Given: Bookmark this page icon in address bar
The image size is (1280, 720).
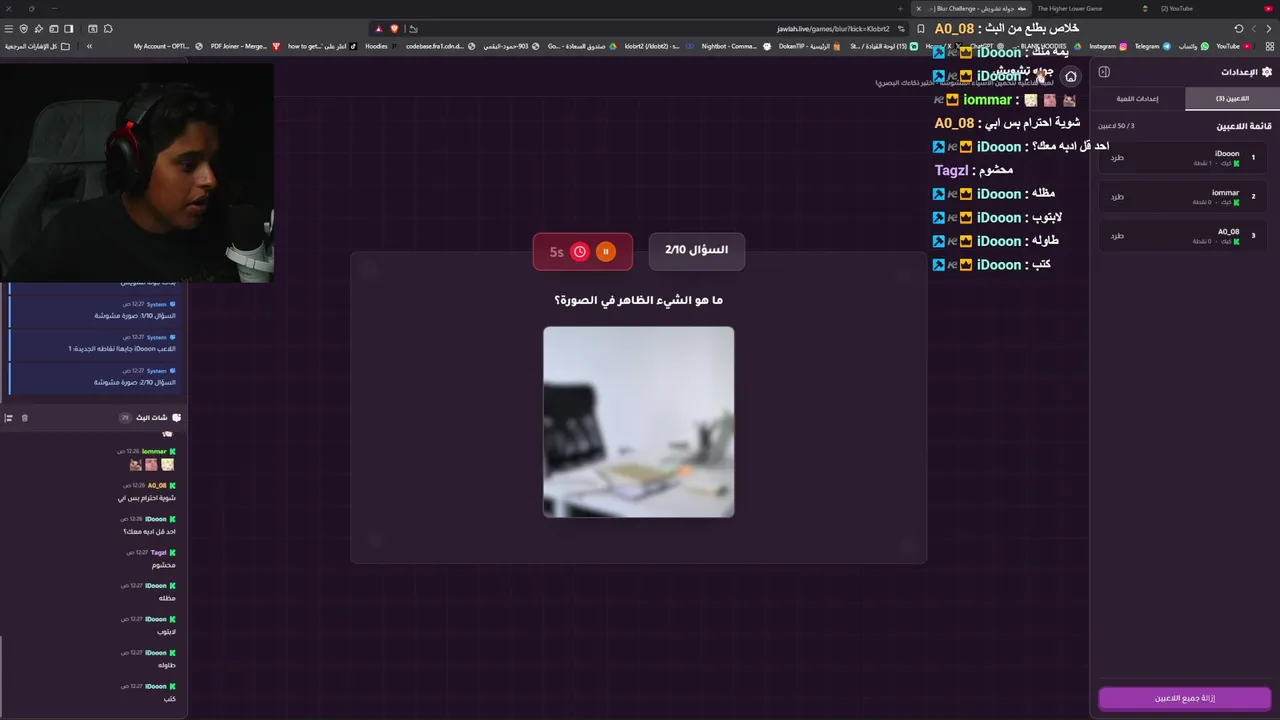Looking at the screenshot, I should [x=921, y=28].
